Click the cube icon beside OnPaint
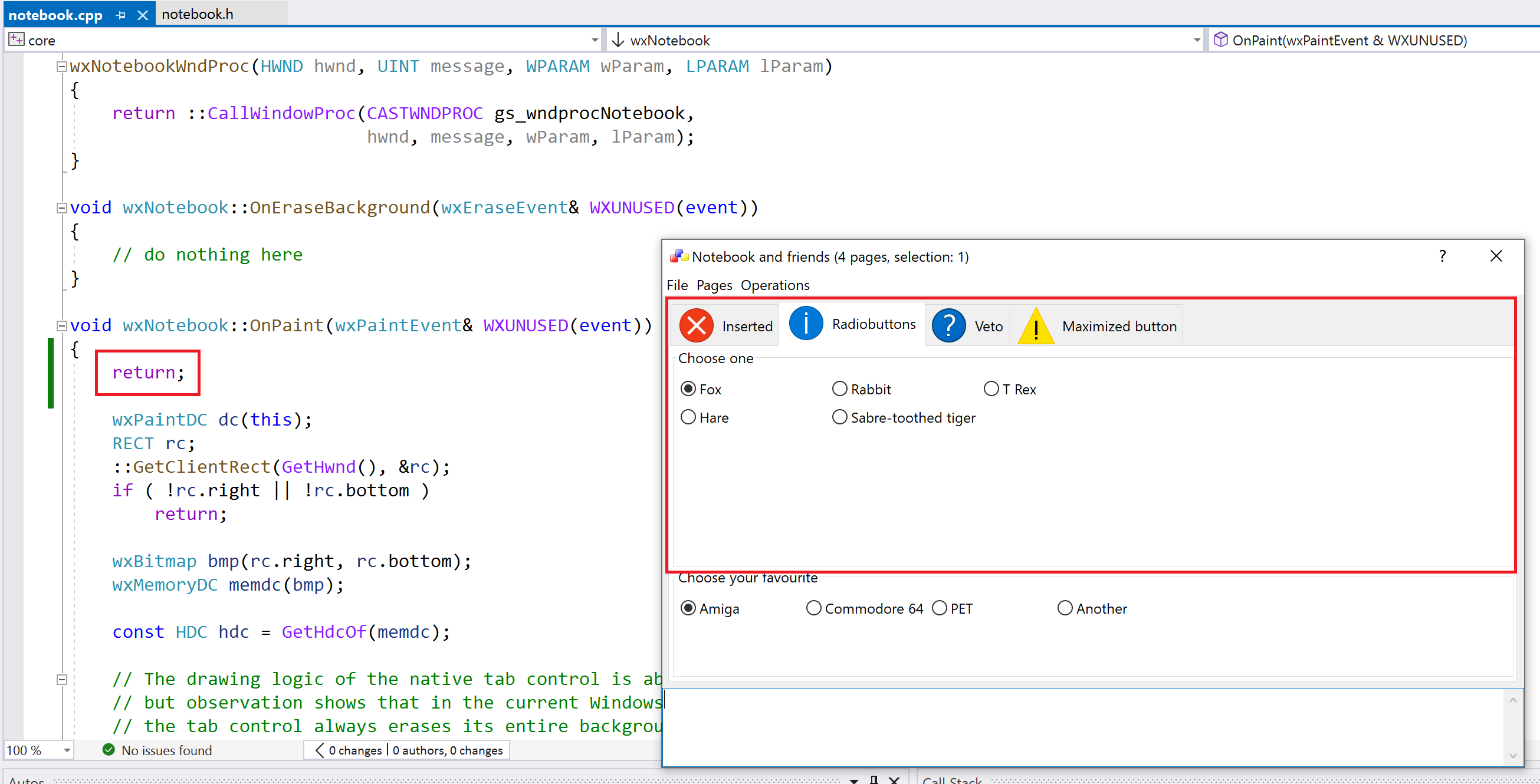This screenshot has height=784, width=1540. (1222, 39)
